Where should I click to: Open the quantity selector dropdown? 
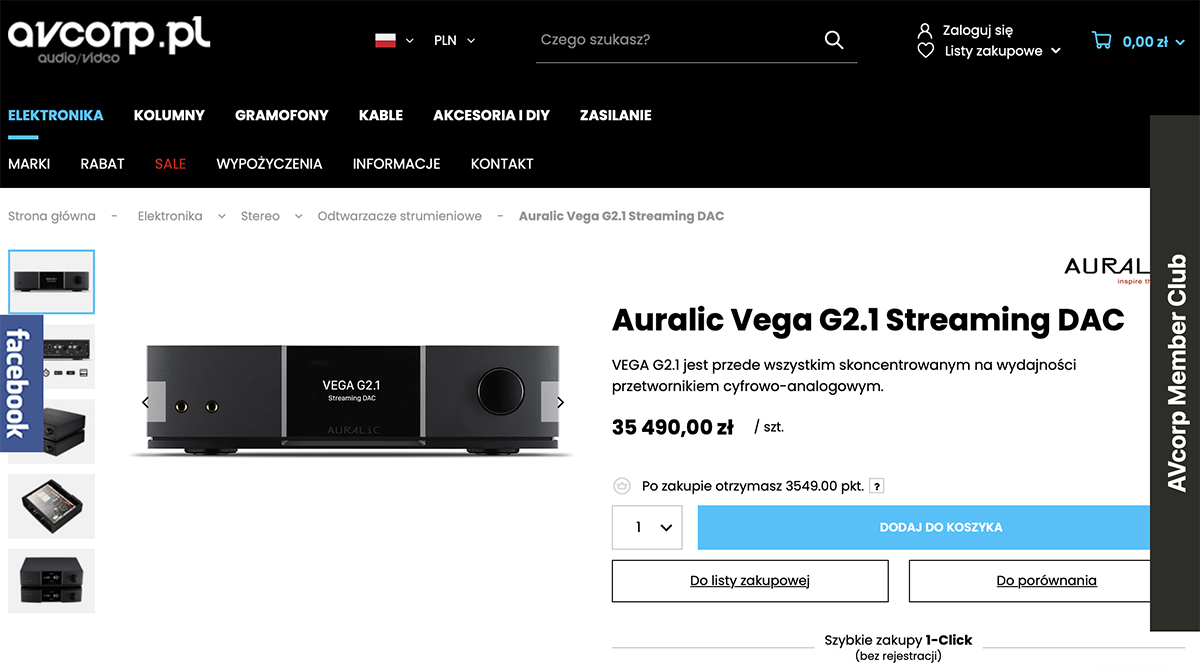click(647, 527)
